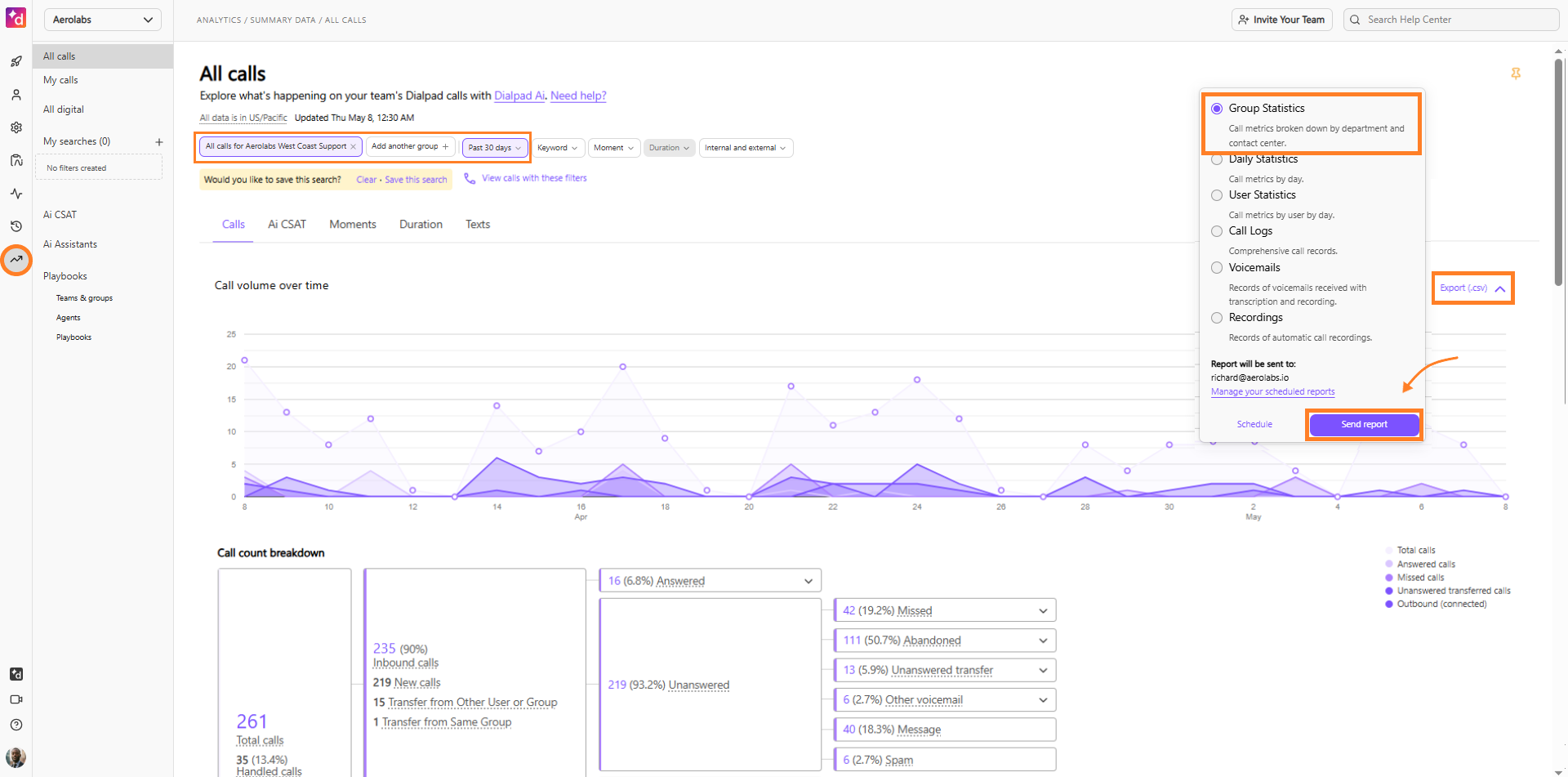Choose the Voicemails radio option

tap(1217, 268)
